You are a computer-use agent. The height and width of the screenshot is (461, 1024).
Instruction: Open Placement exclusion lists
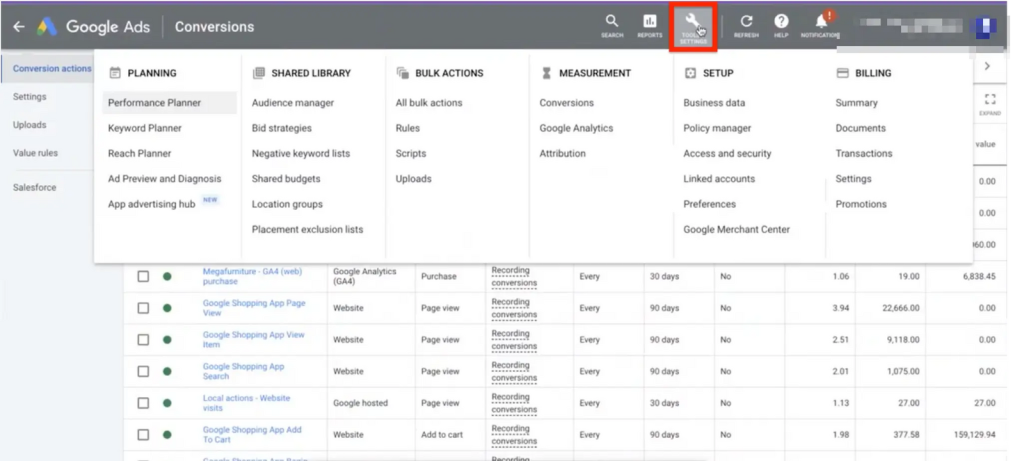coord(308,229)
